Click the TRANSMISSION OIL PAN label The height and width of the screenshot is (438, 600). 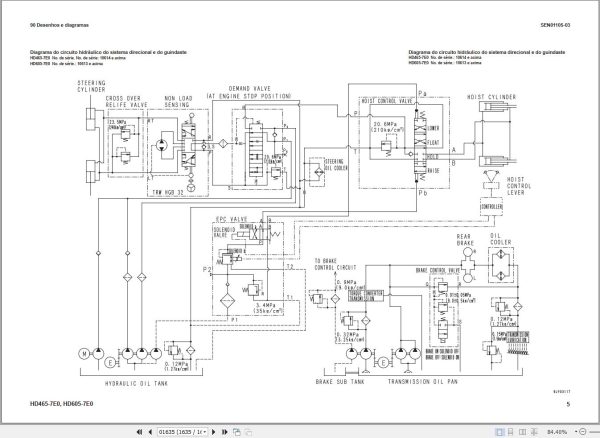[422, 381]
